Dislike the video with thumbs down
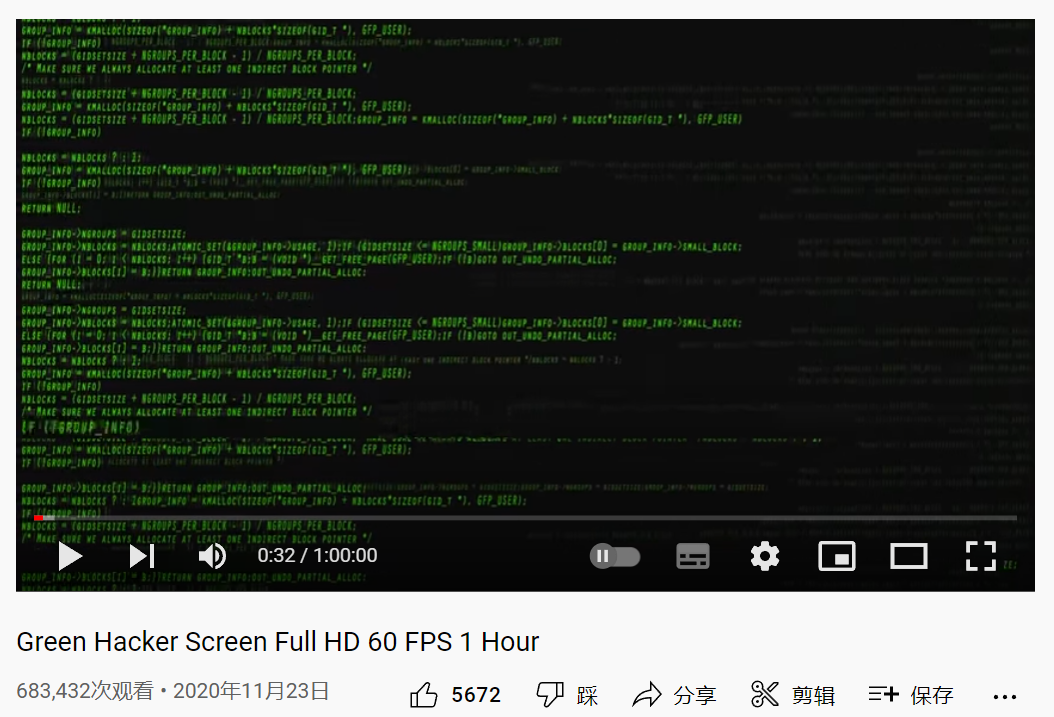The height and width of the screenshot is (717, 1054). click(x=549, y=695)
